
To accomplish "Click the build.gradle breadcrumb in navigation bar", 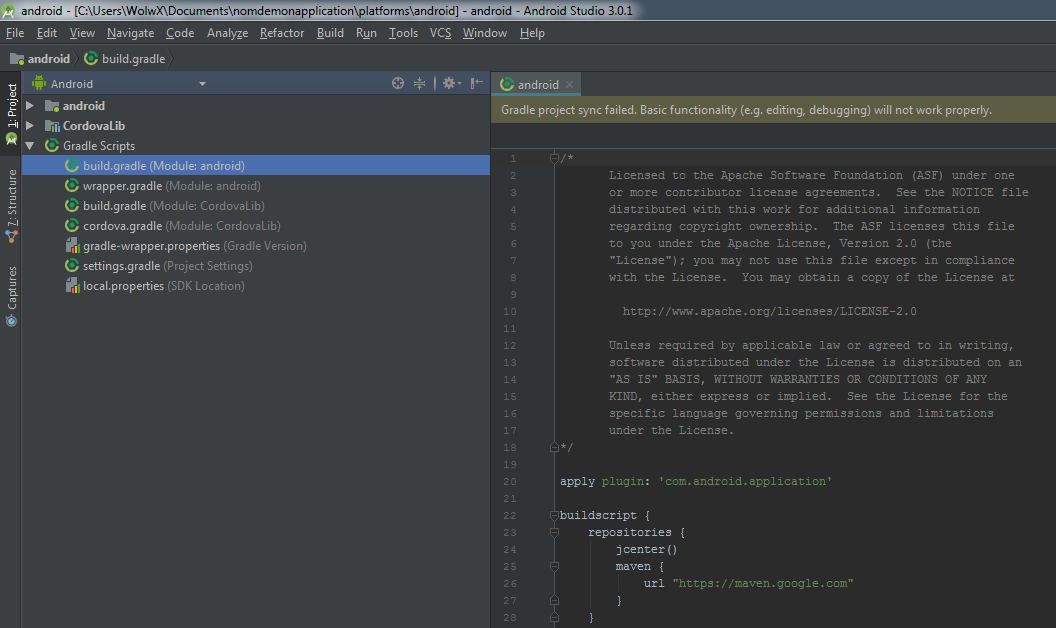I will 133,59.
